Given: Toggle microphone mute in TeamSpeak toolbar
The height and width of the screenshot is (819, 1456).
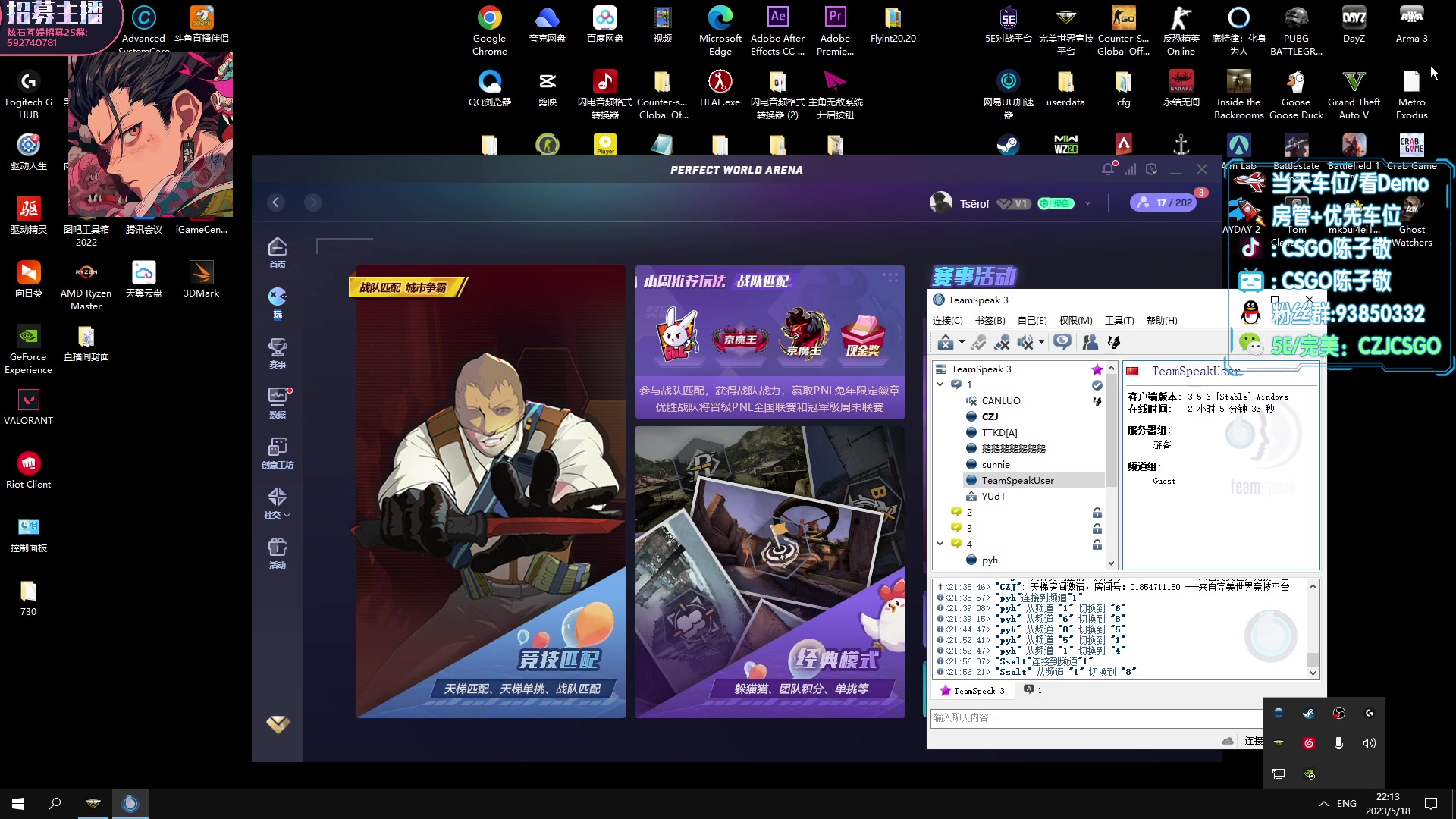Looking at the screenshot, I should click(1002, 343).
